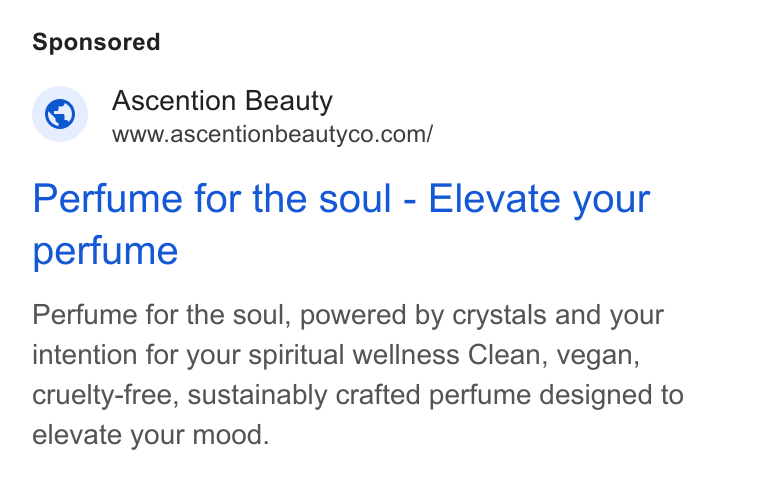Click 'elevate your mood.' on the last line
The height and width of the screenshot is (478, 760).
point(151,434)
